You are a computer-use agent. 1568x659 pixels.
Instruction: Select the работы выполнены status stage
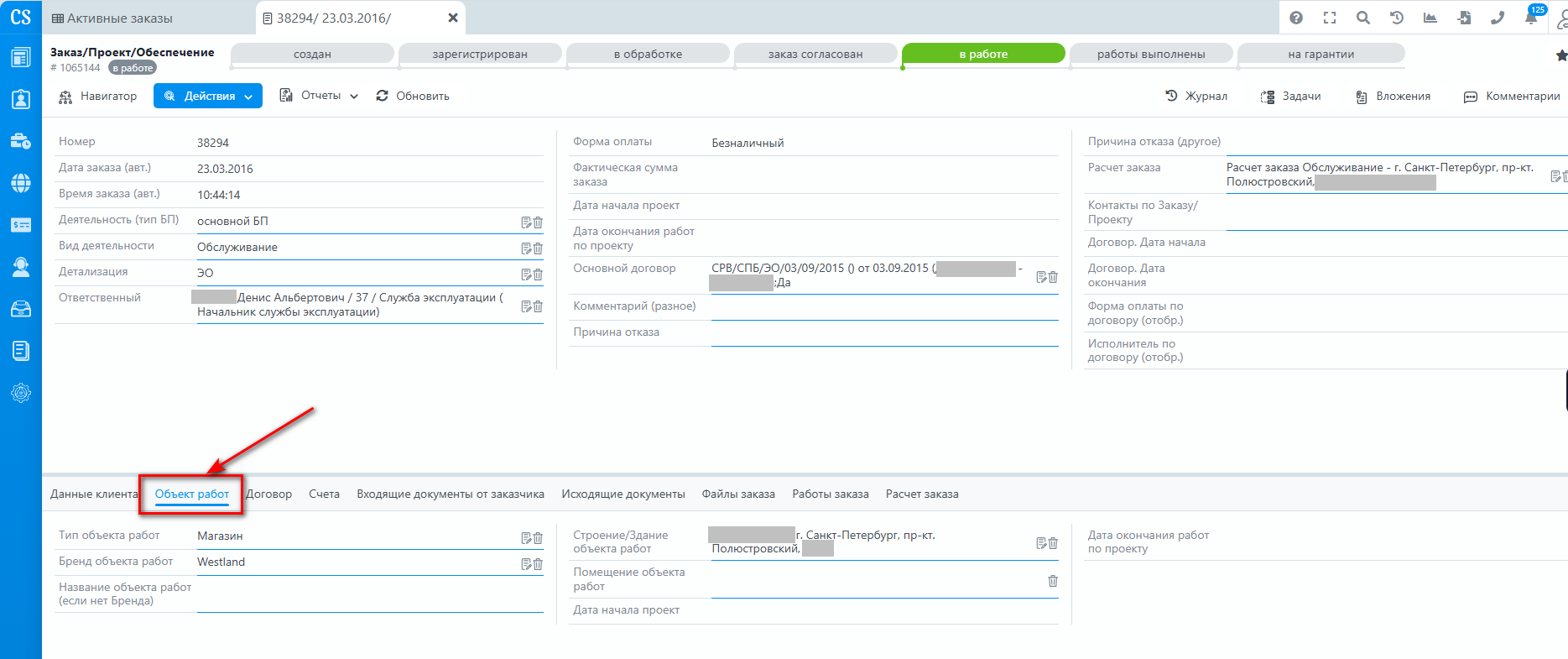point(1150,55)
